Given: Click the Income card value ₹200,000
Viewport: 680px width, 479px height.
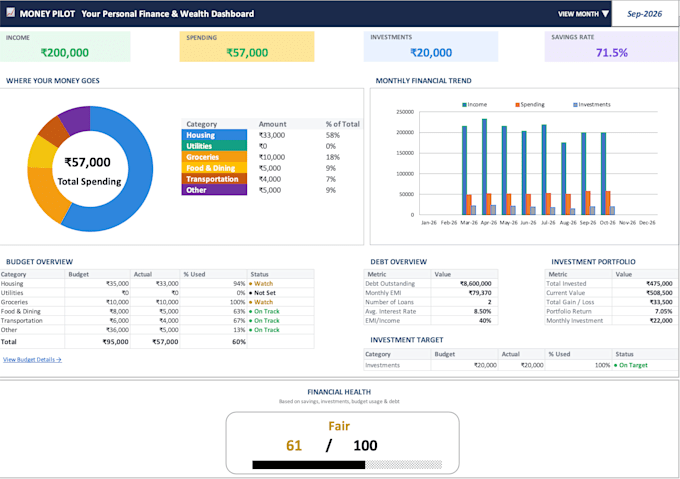Looking at the screenshot, I should coord(65,52).
